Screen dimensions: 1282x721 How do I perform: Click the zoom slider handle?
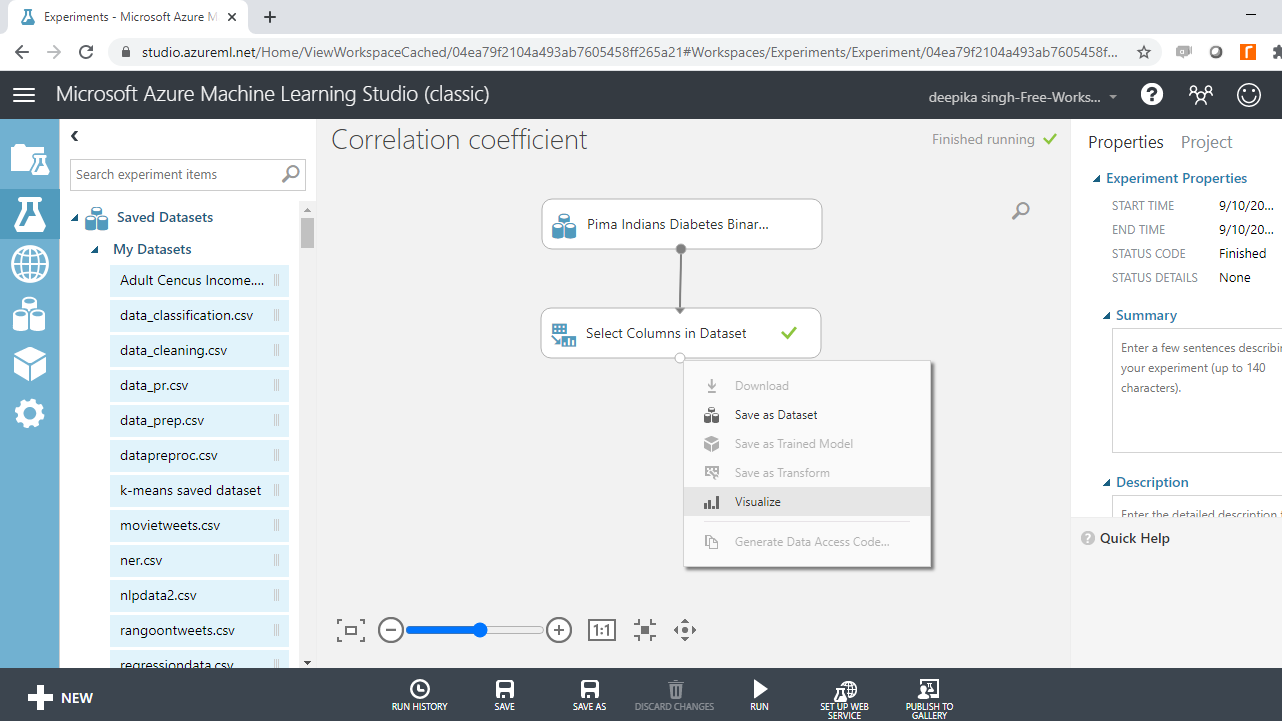[480, 630]
